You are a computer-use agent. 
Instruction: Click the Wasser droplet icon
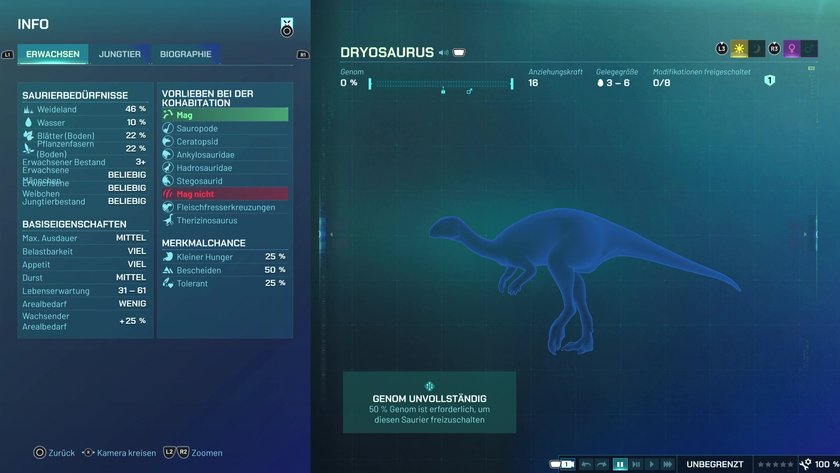click(28, 122)
